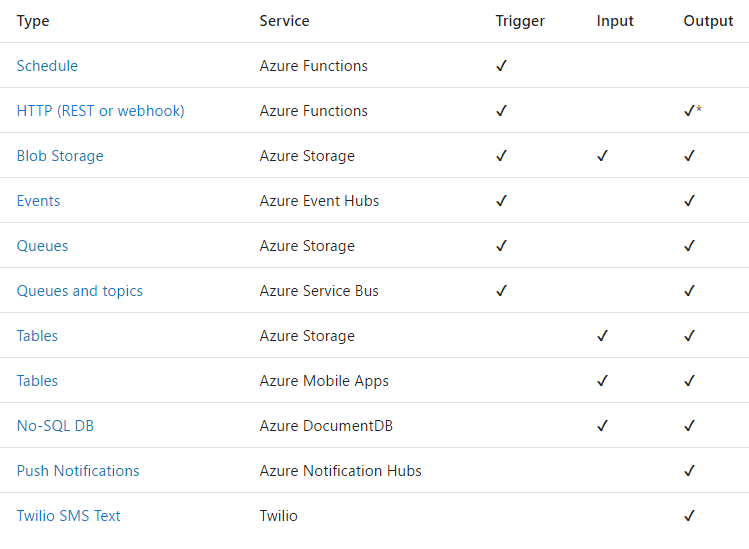Open the Queues link for Azure Storage
Image resolution: width=749 pixels, height=549 pixels.
tap(42, 246)
